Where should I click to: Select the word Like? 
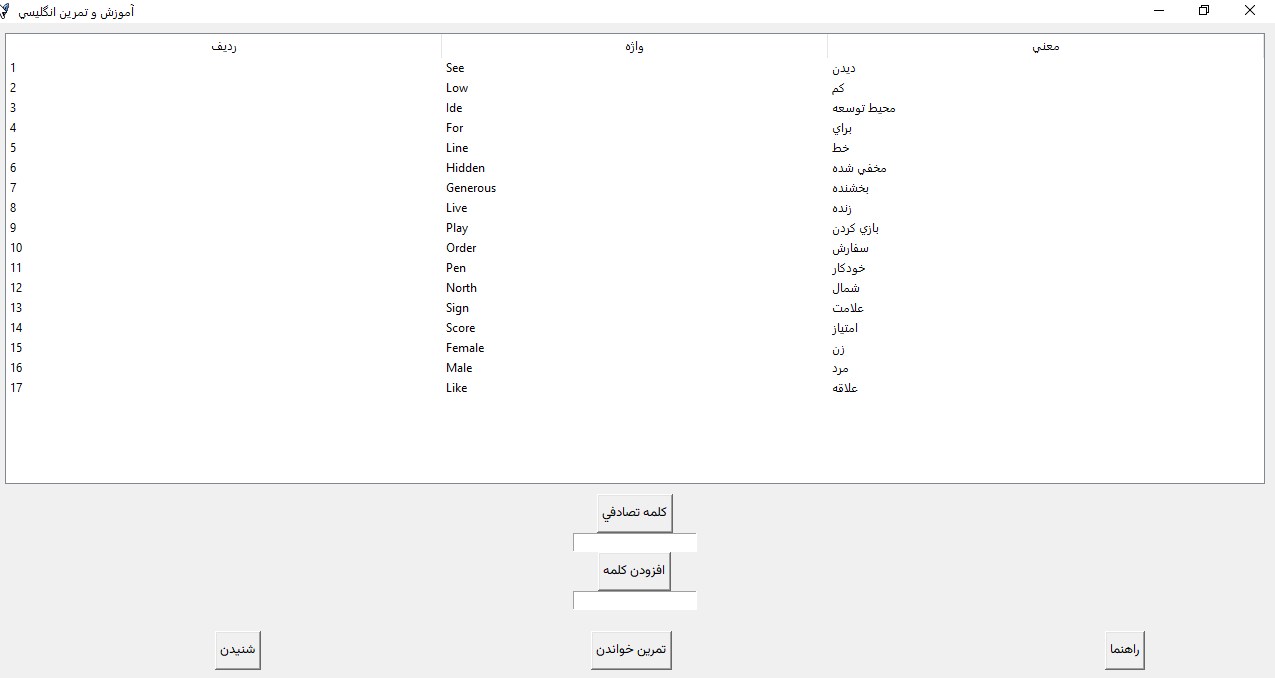click(x=456, y=388)
